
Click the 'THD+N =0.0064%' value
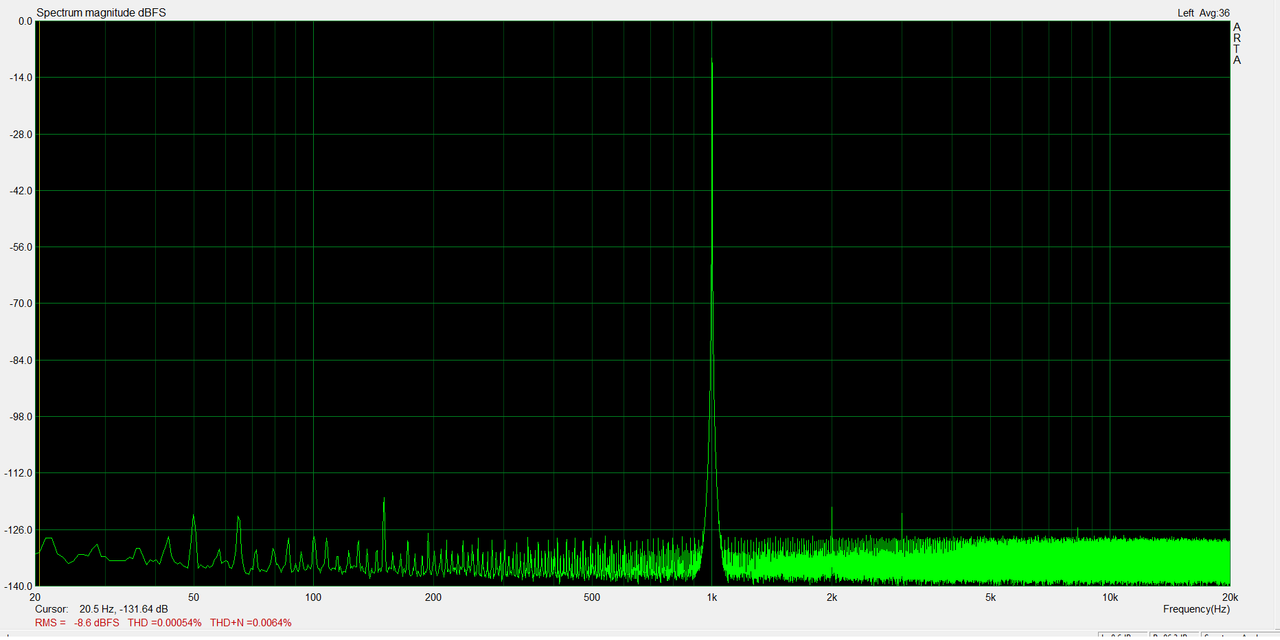pyautogui.click(x=251, y=622)
